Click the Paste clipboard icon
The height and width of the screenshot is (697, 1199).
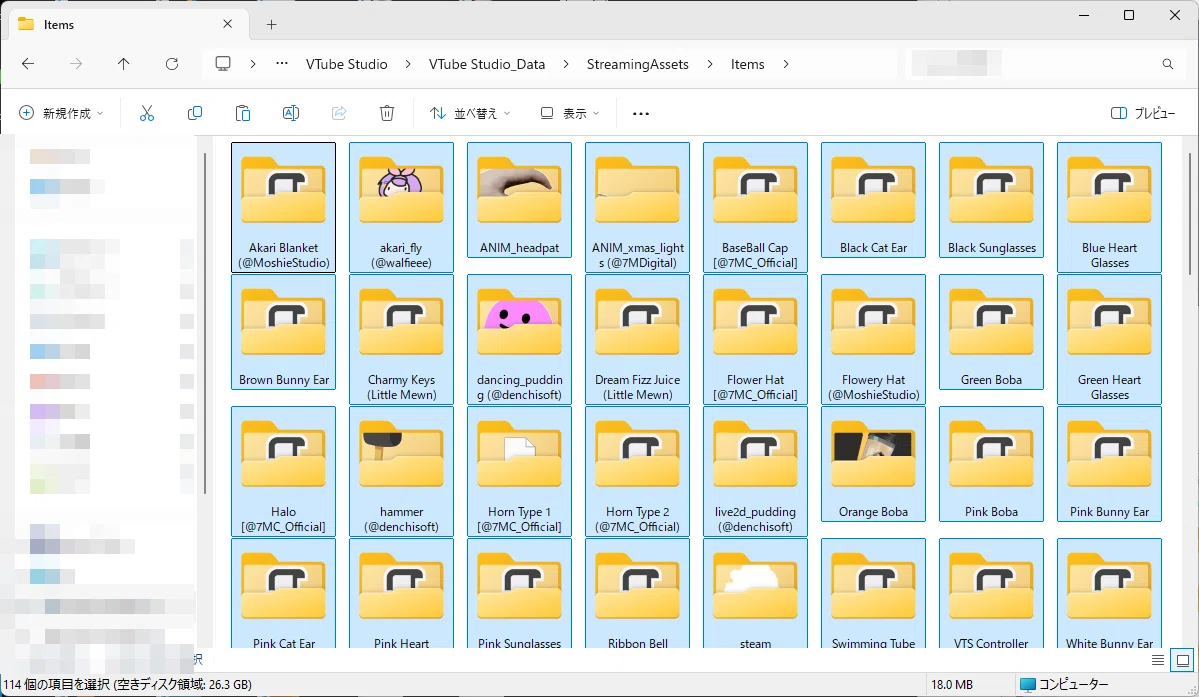coord(242,113)
